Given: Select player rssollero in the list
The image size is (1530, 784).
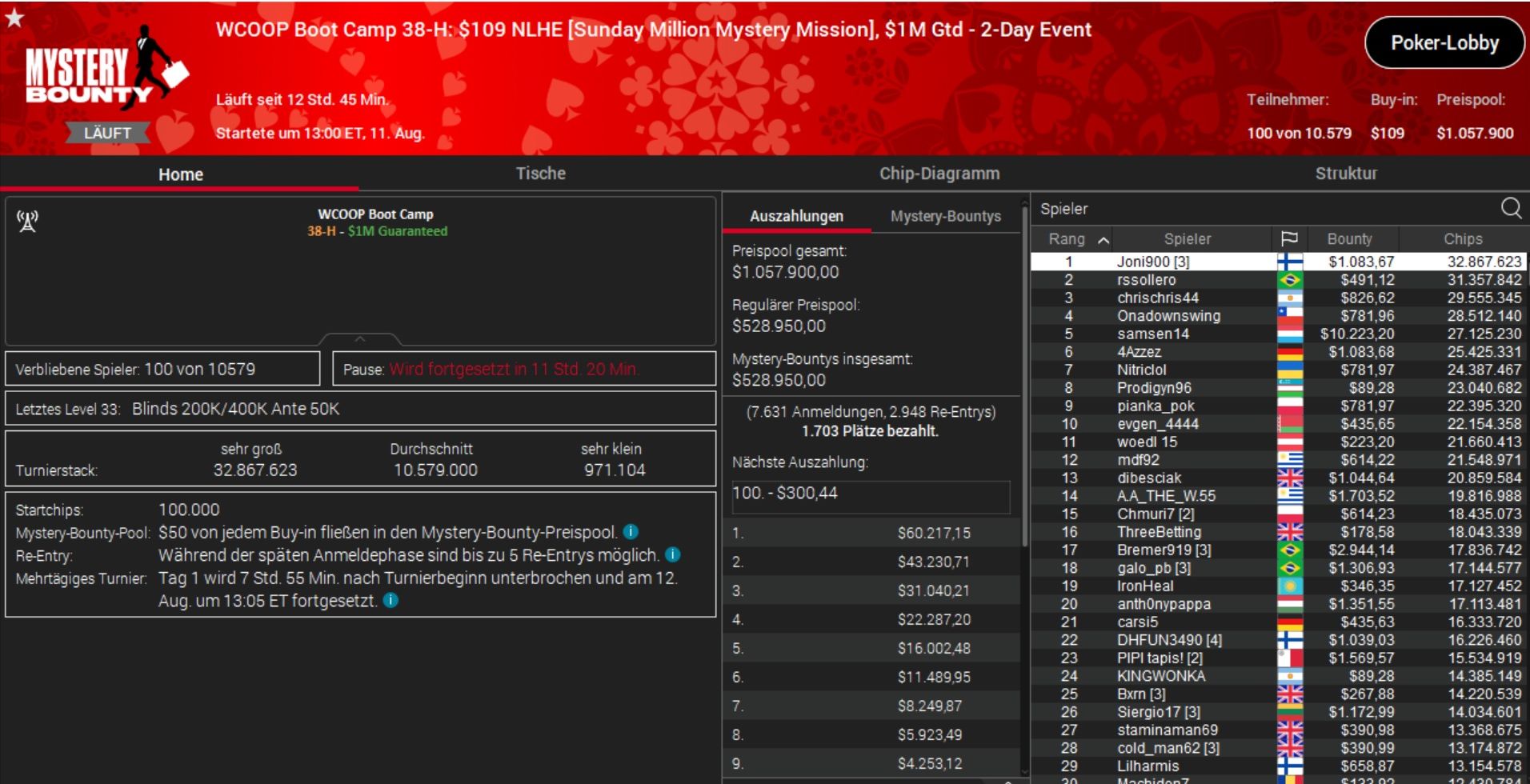Looking at the screenshot, I should point(1146,280).
